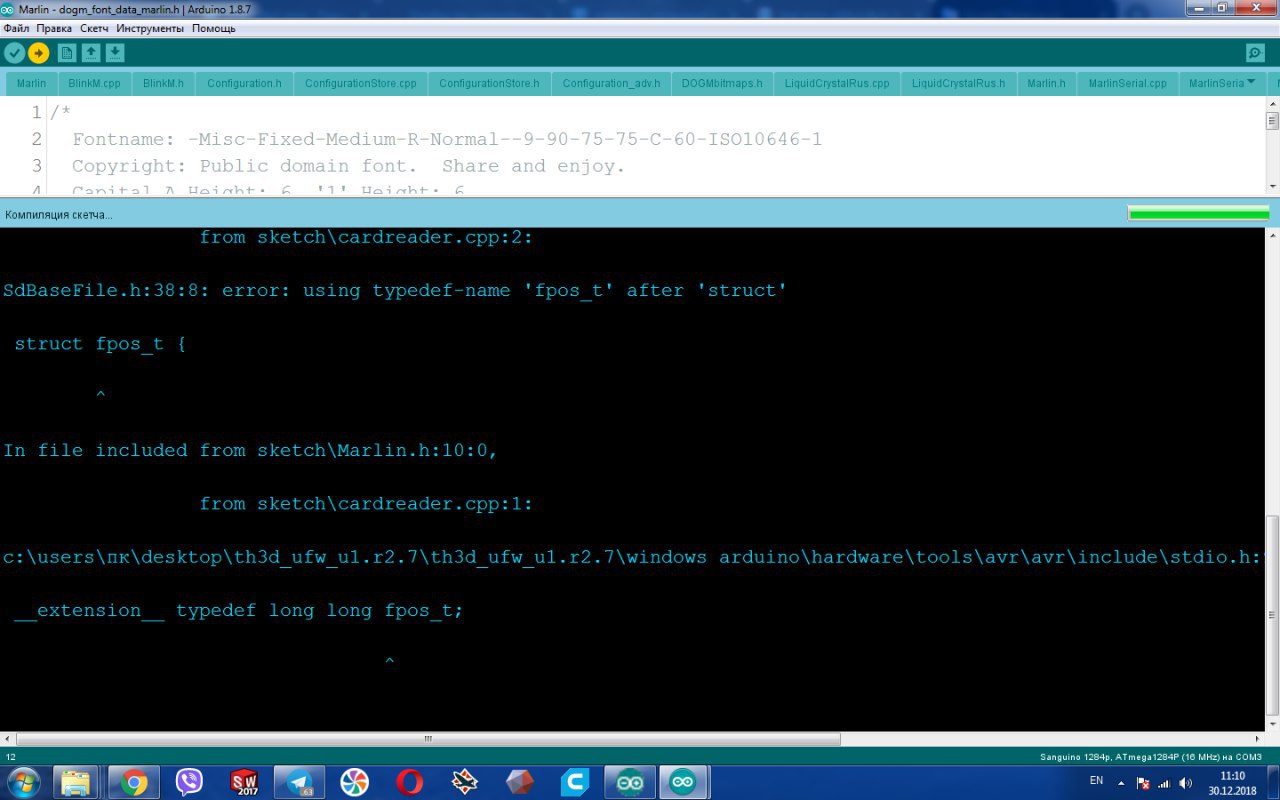
Task: Click the EN language indicator
Action: click(x=1096, y=781)
